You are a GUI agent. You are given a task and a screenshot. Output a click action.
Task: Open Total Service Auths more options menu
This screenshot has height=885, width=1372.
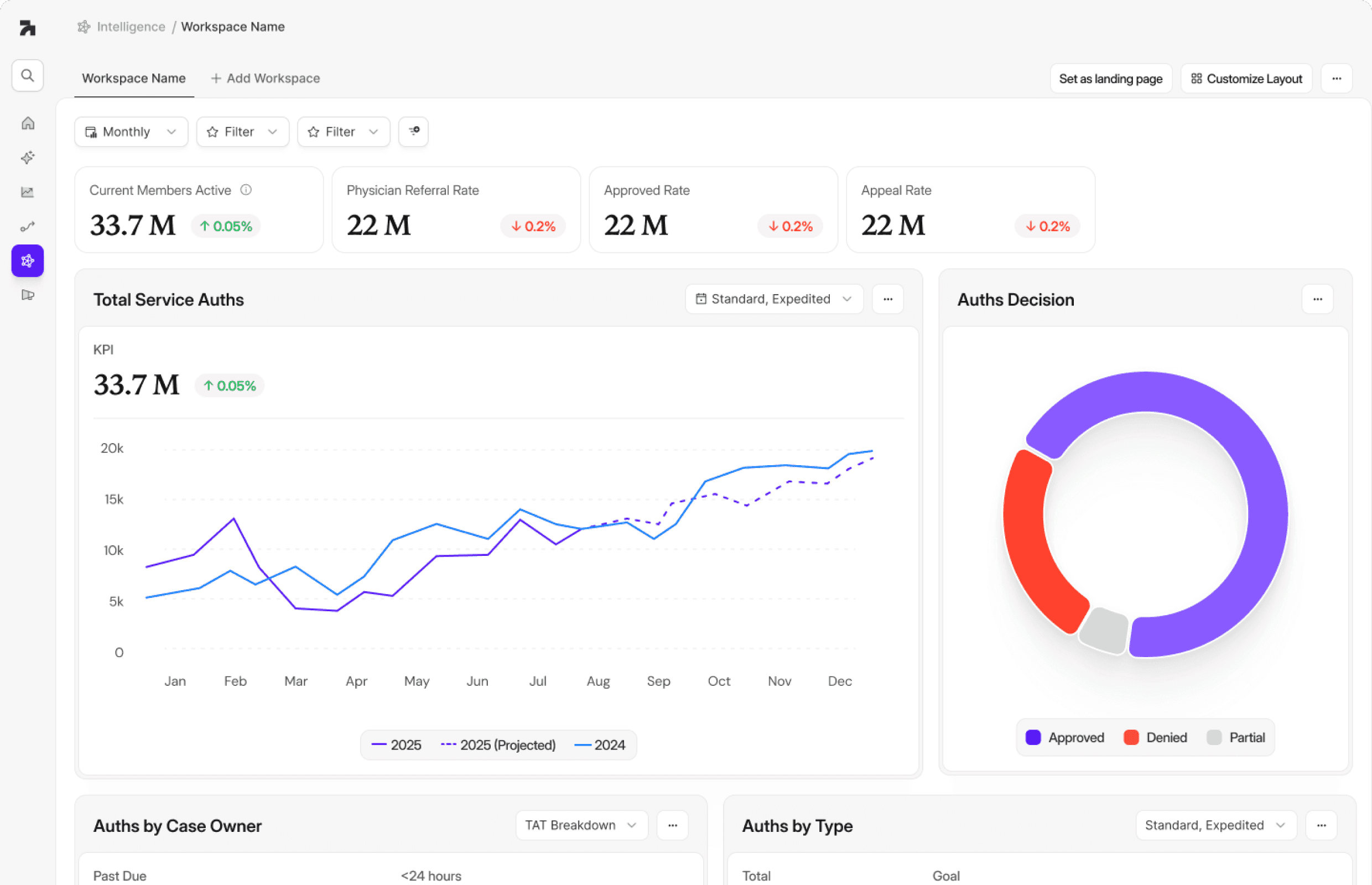pyautogui.click(x=887, y=299)
